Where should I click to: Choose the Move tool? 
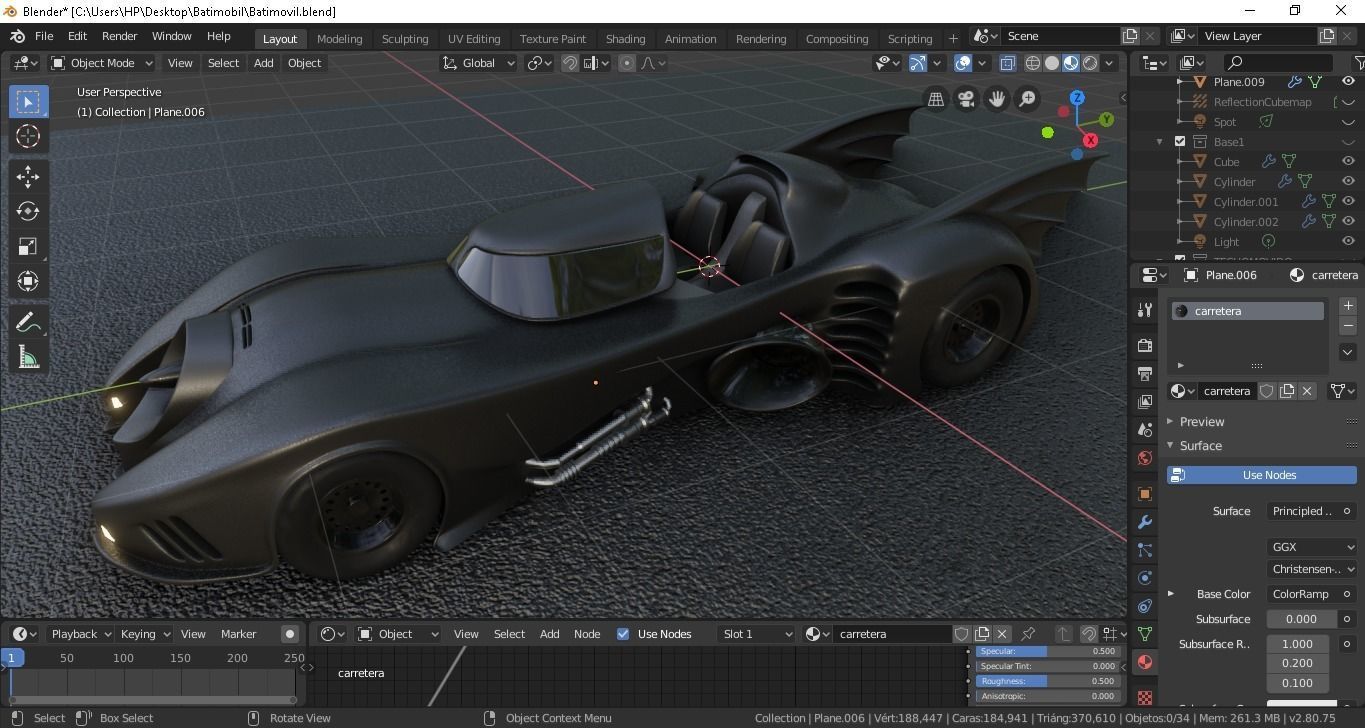click(28, 176)
